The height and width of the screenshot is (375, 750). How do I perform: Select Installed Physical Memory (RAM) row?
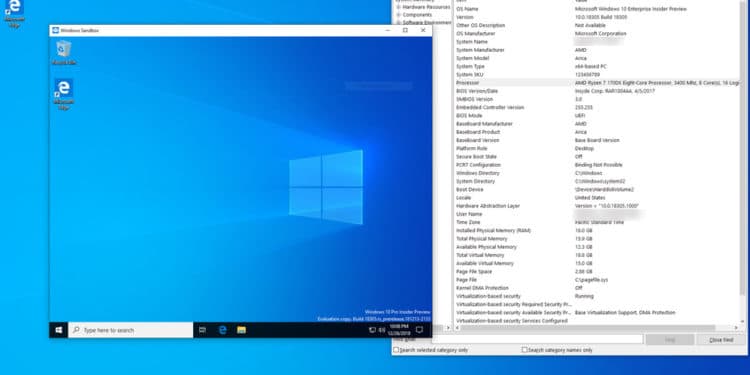pyautogui.click(x=597, y=231)
